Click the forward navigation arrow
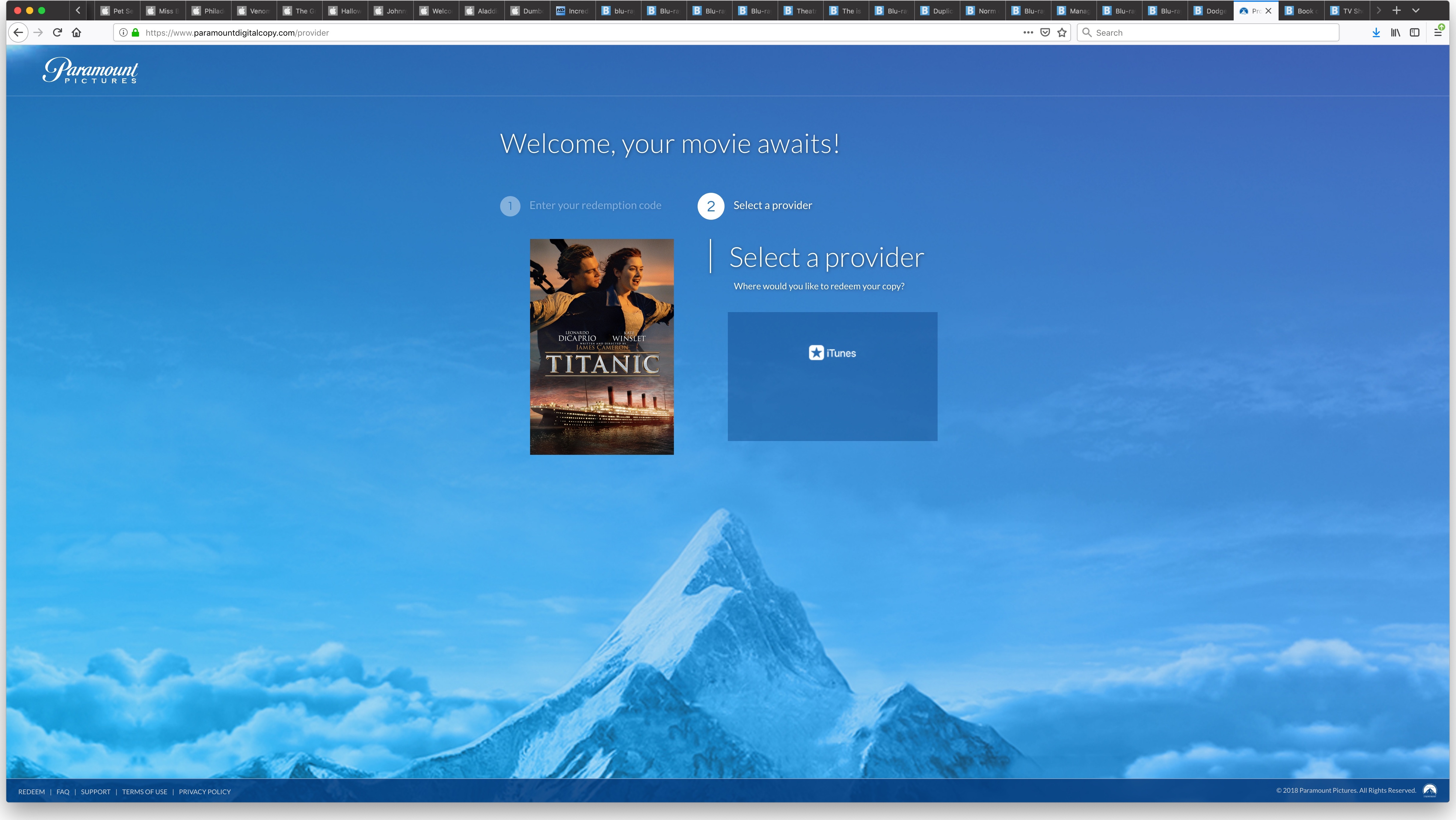The image size is (1456, 820). tap(38, 33)
